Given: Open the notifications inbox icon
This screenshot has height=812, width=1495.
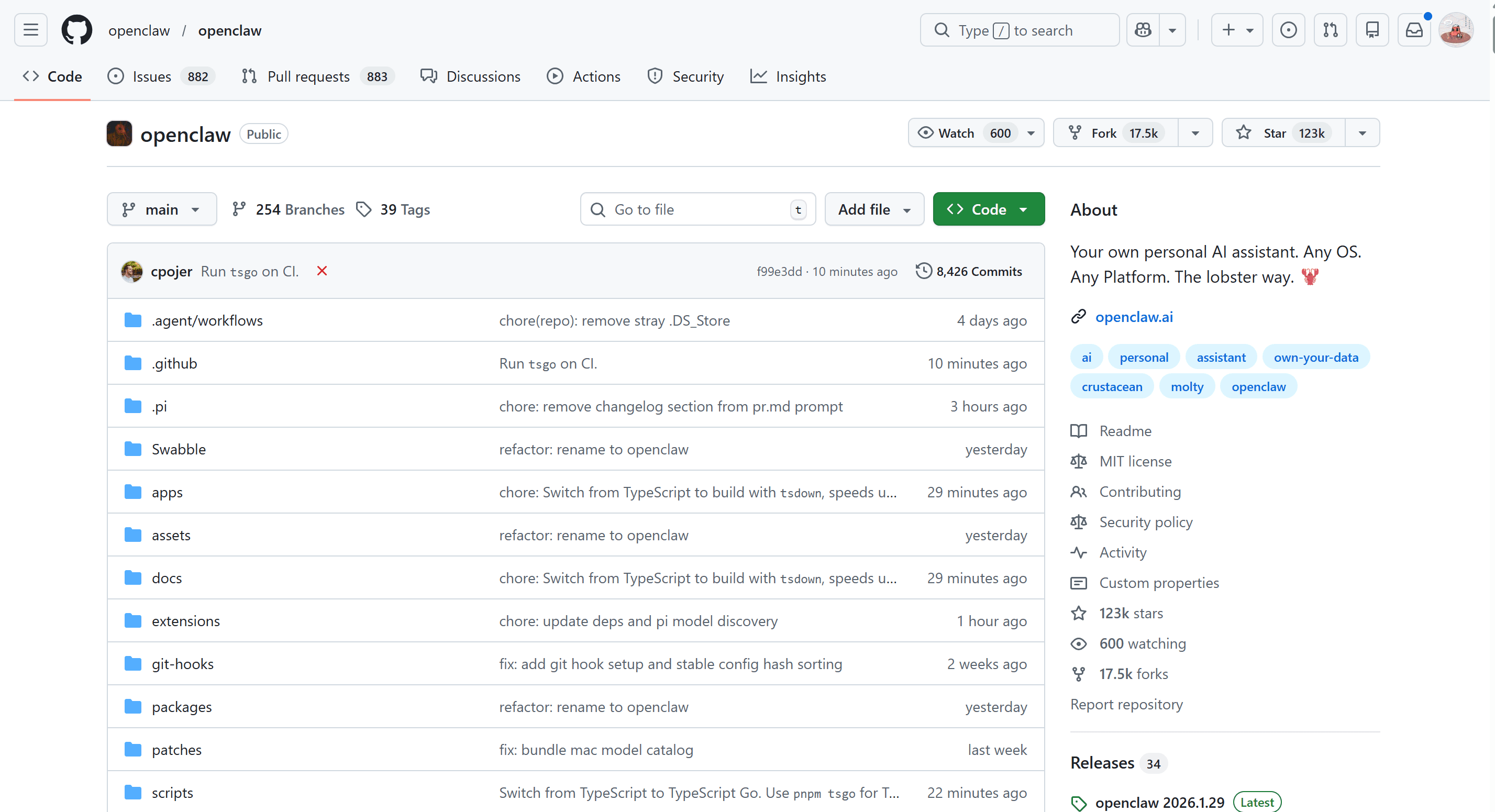Looking at the screenshot, I should (x=1414, y=30).
